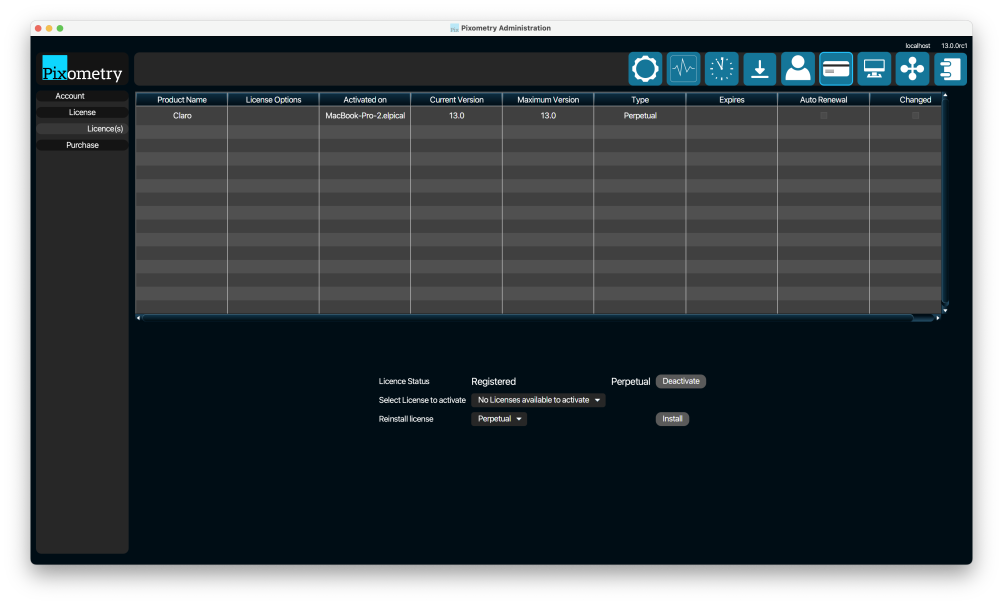This screenshot has height=605, width=1003.
Task: Click the Changed column header
Action: (x=906, y=100)
